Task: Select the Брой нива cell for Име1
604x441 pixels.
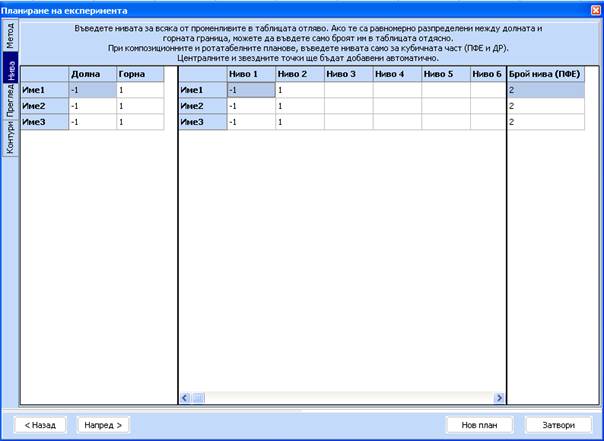Action: click(x=553, y=90)
